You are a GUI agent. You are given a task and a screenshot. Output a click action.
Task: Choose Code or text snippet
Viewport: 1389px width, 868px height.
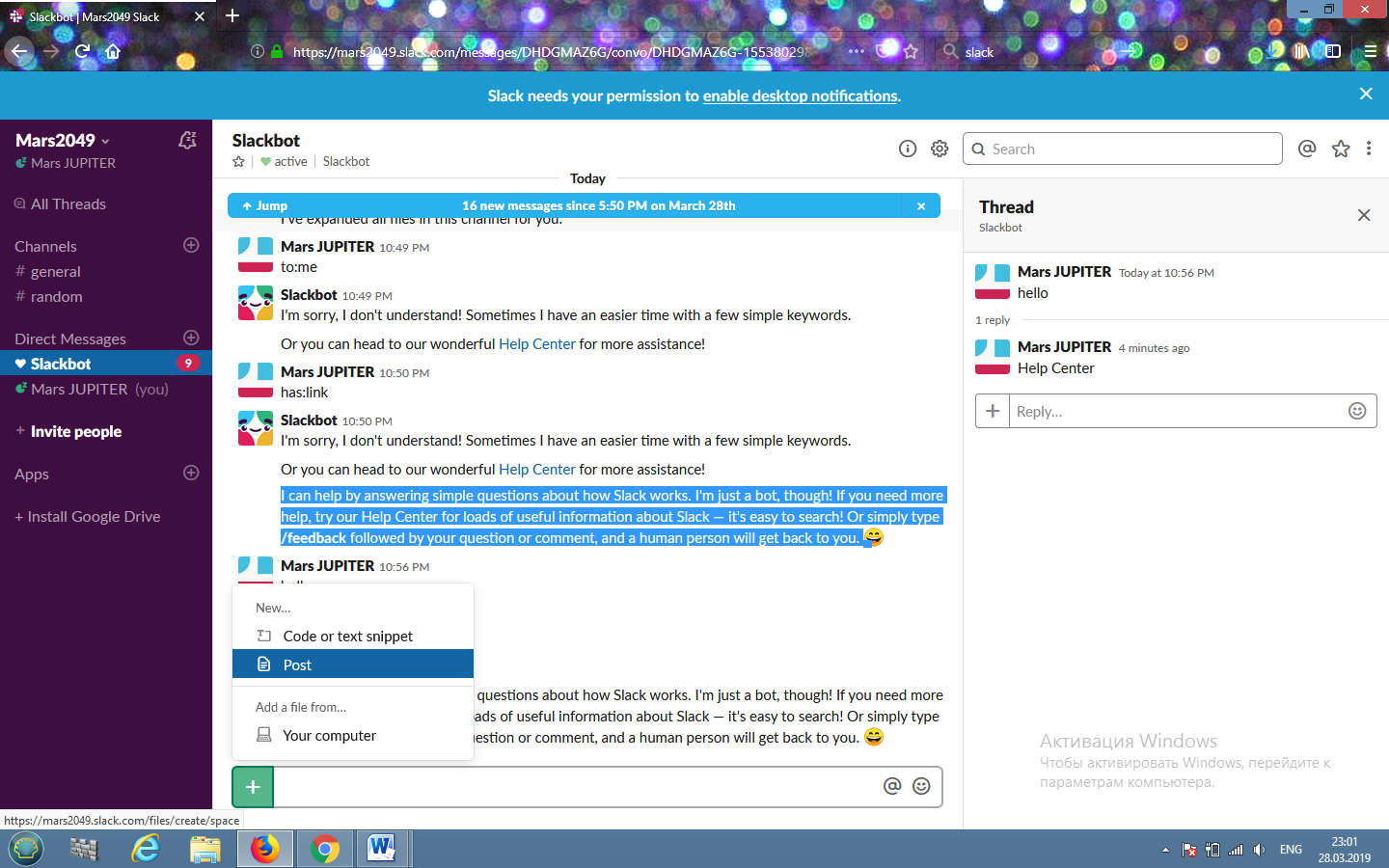(353, 637)
